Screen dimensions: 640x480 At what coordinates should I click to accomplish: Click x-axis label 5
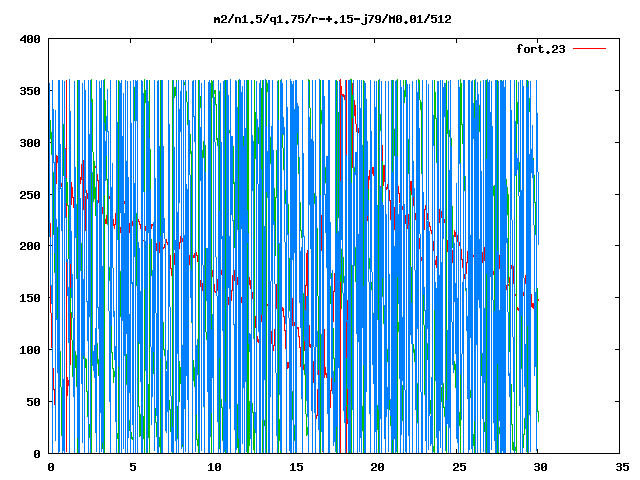[133, 467]
